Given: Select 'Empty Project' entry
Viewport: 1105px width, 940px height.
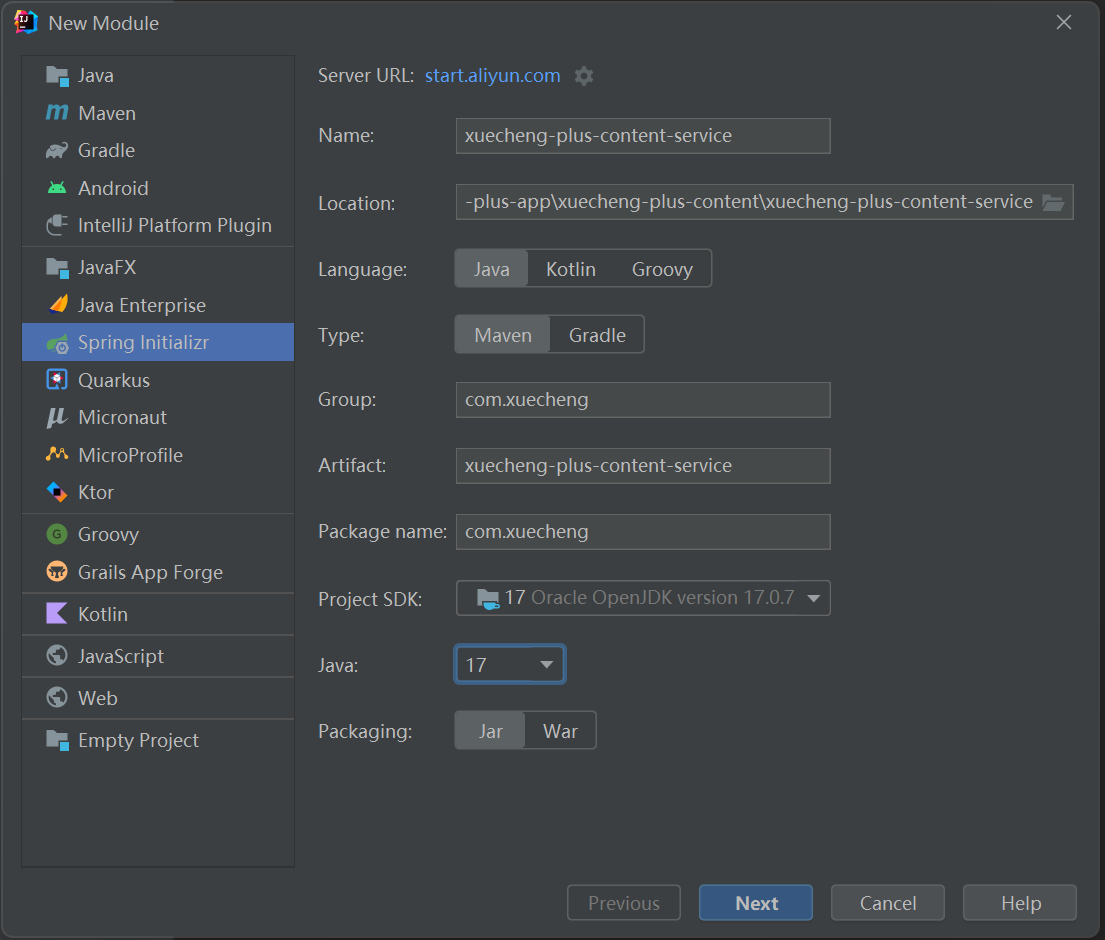Looking at the screenshot, I should click(x=158, y=741).
